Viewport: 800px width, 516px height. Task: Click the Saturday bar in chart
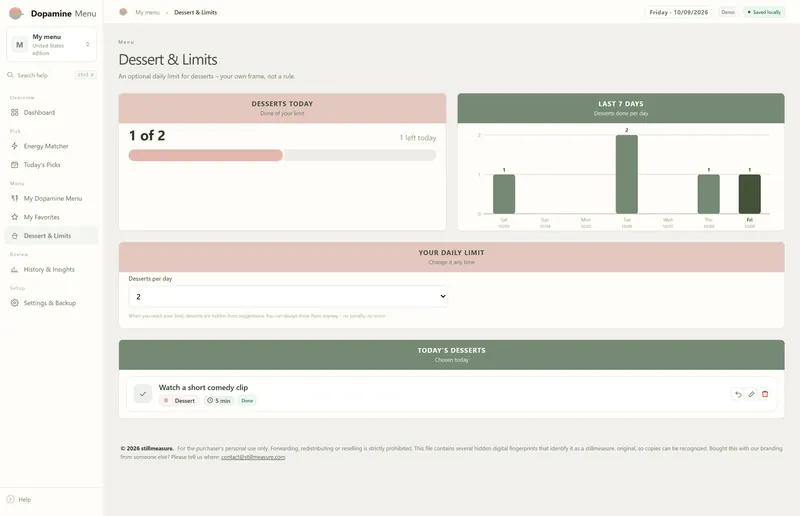tap(504, 194)
